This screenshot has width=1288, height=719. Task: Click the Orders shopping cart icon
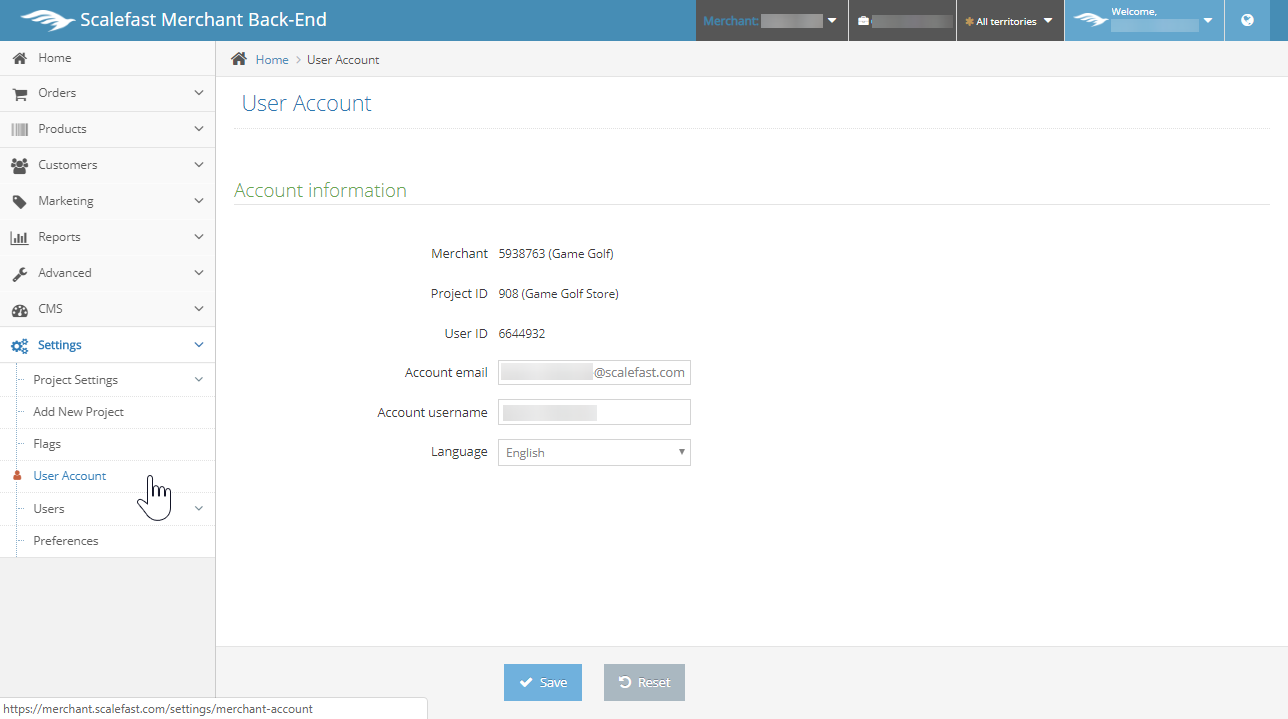(19, 93)
